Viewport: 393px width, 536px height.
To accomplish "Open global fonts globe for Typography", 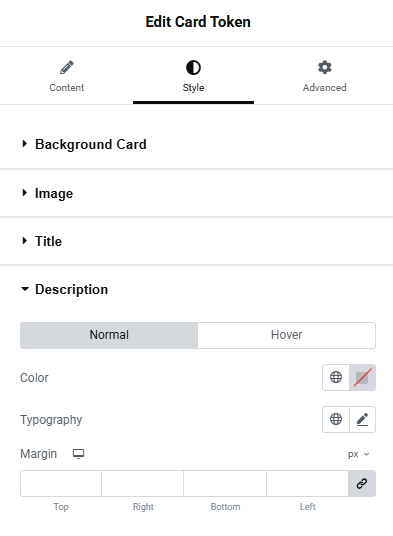I will click(336, 419).
